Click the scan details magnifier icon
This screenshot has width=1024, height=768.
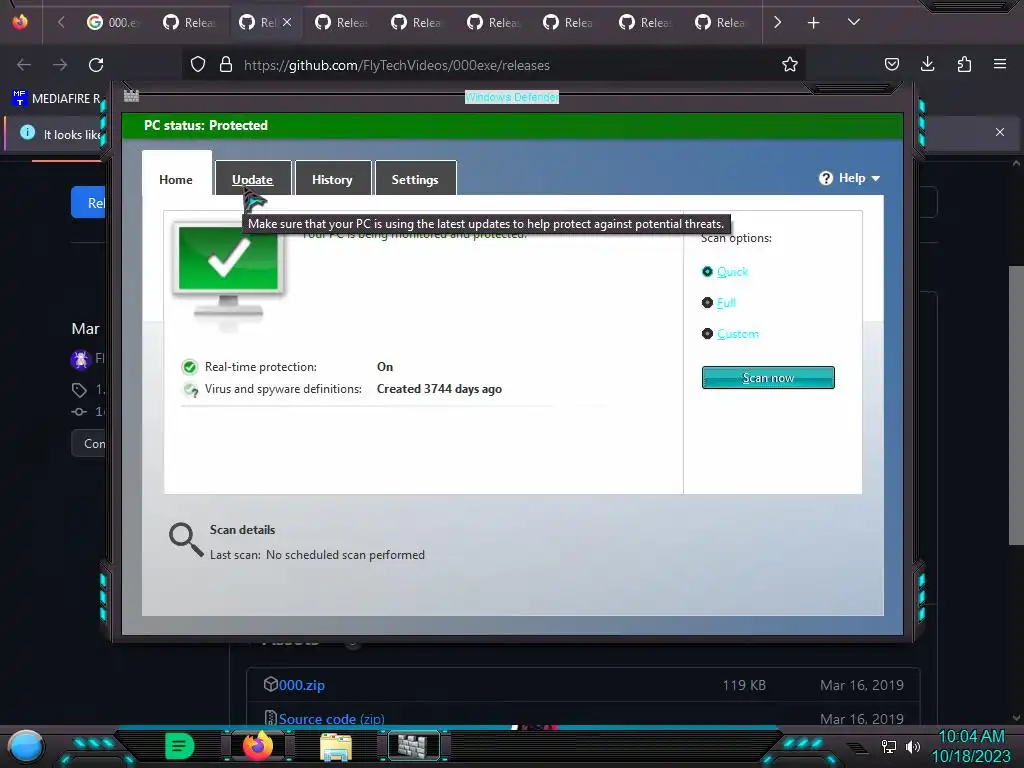point(186,539)
